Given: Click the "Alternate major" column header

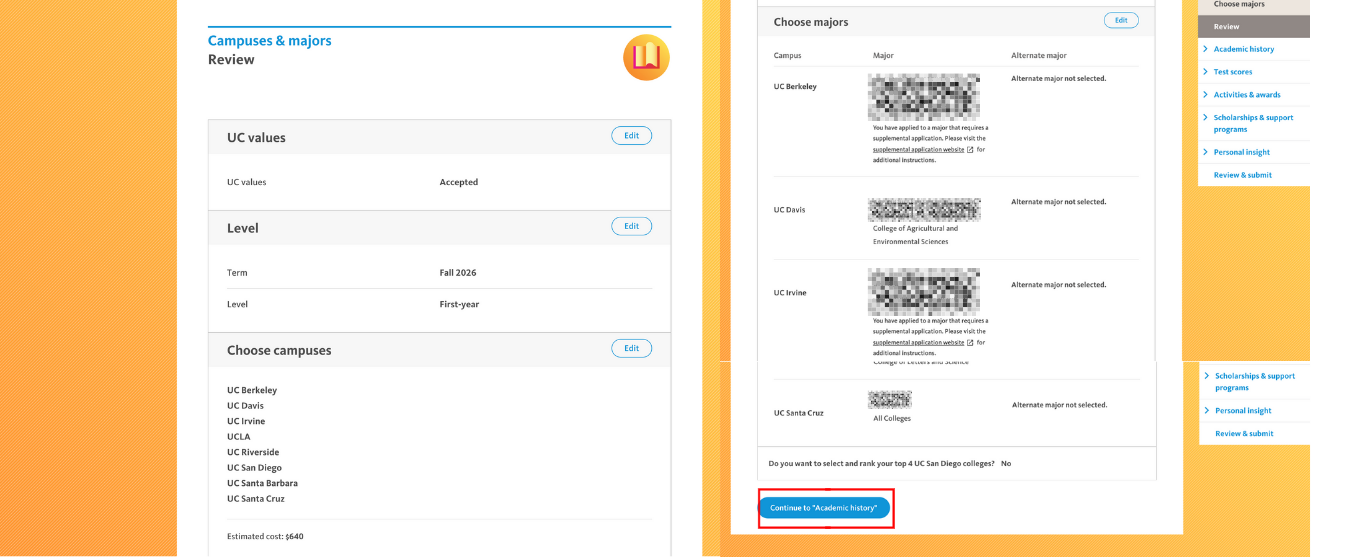Looking at the screenshot, I should 1039,56.
